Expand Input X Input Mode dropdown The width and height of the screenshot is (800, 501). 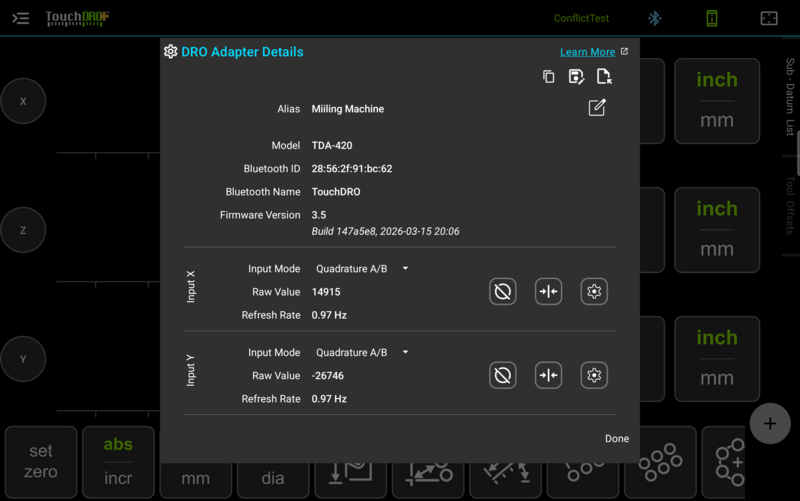point(362,269)
